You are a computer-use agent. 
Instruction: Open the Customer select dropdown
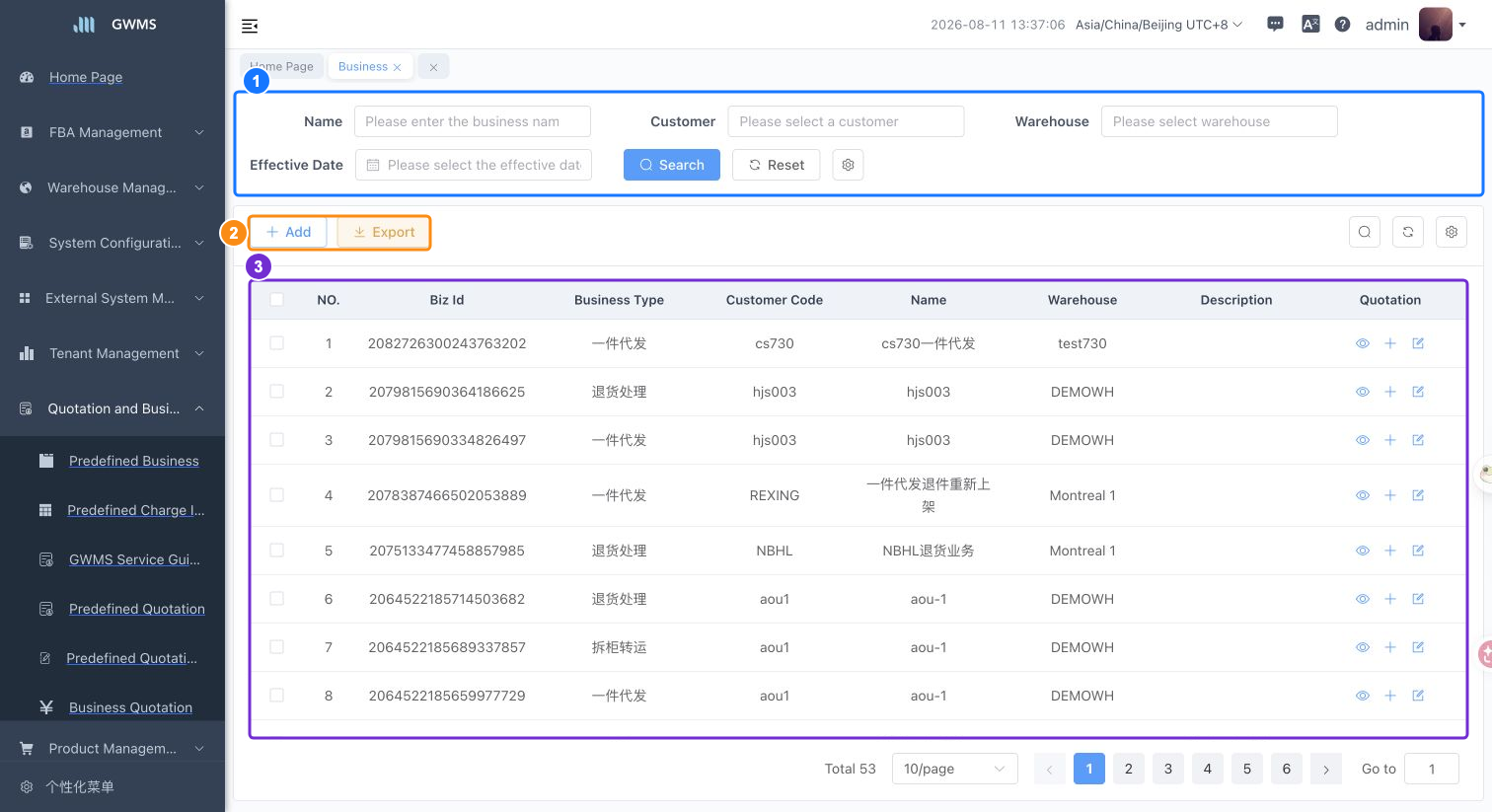click(846, 121)
